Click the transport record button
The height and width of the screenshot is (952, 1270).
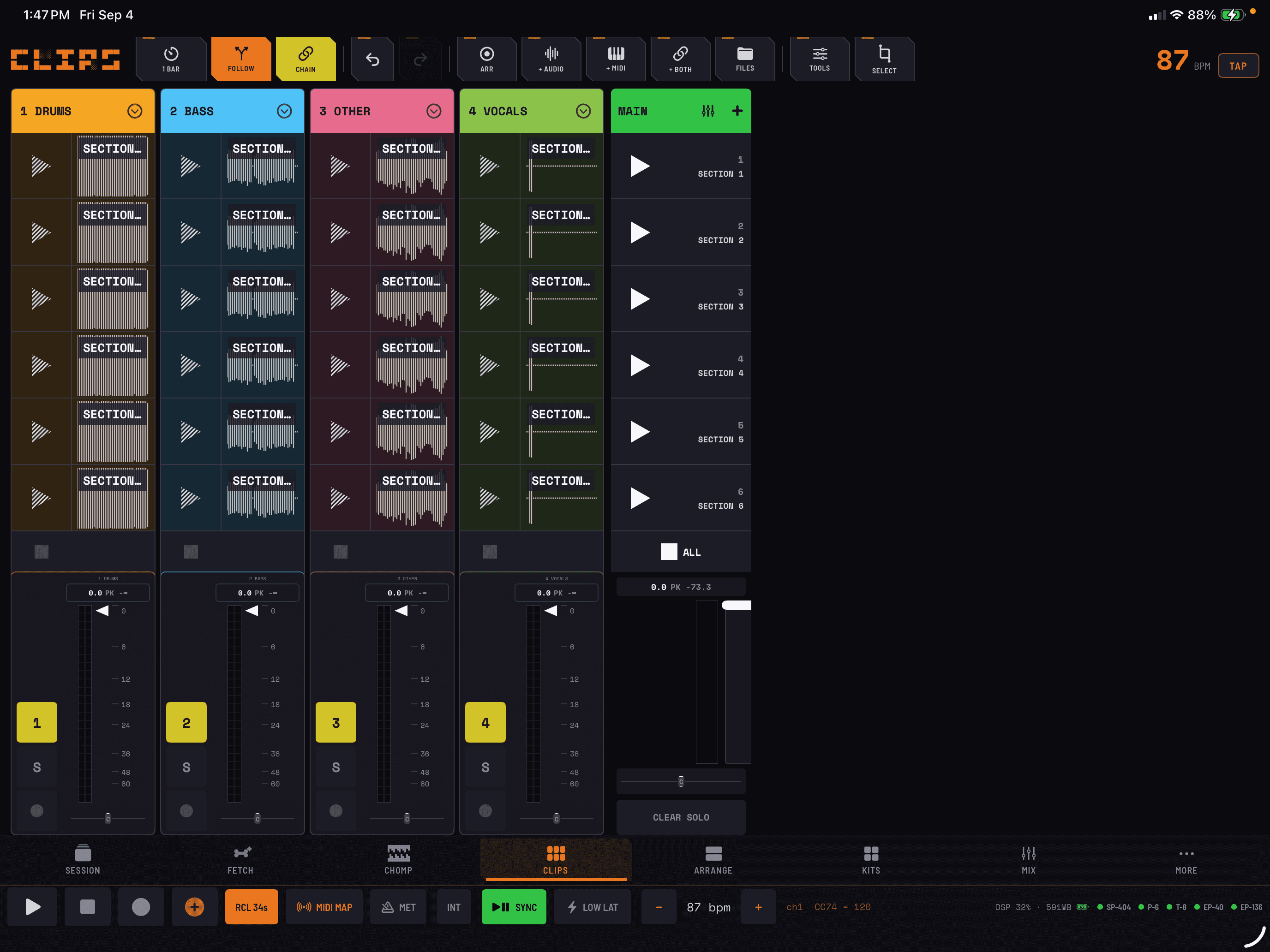141,907
